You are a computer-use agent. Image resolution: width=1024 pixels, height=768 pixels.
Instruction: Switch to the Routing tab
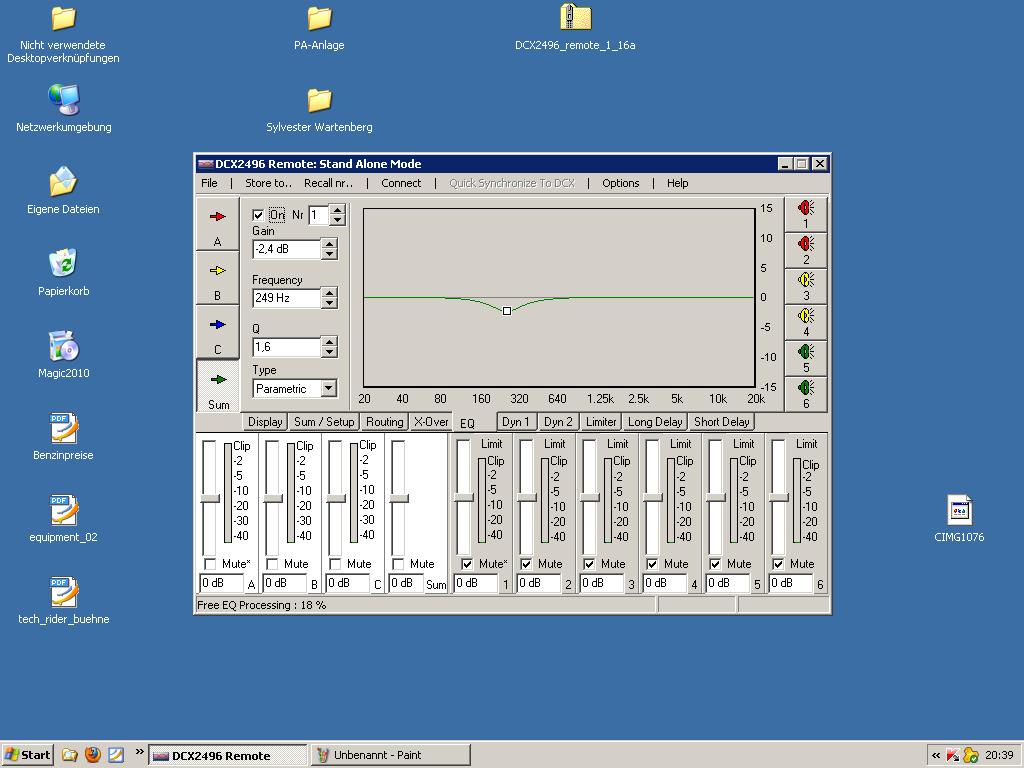(x=385, y=422)
